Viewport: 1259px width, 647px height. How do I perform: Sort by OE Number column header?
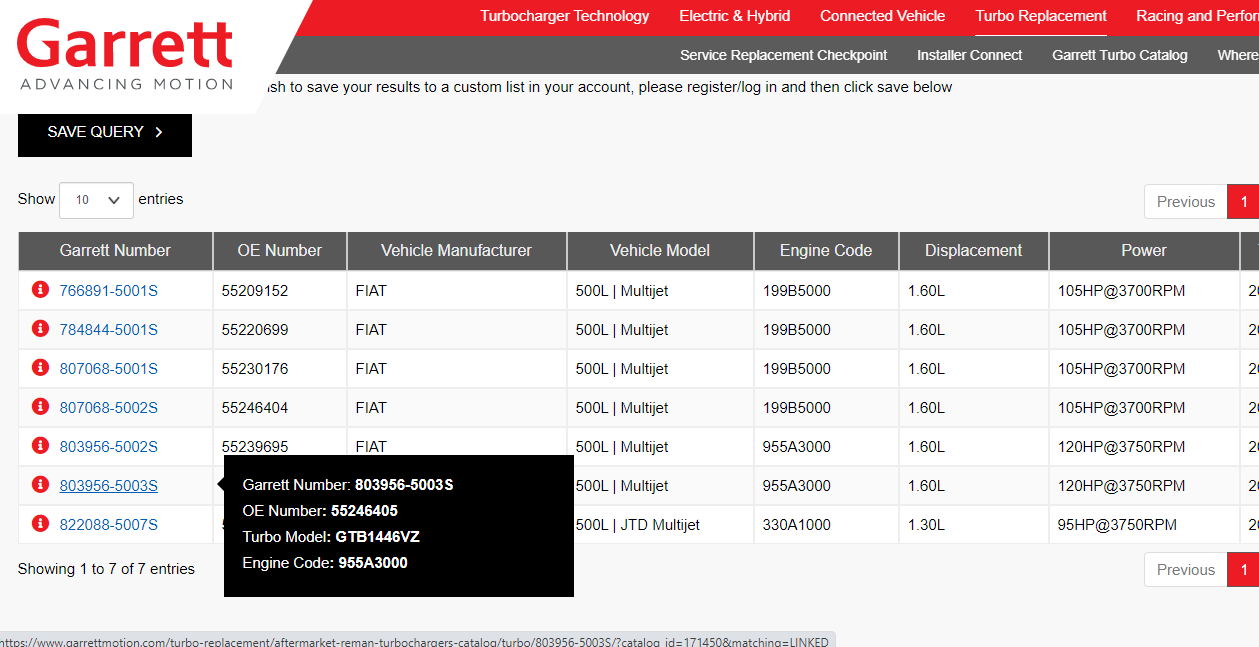tap(280, 251)
